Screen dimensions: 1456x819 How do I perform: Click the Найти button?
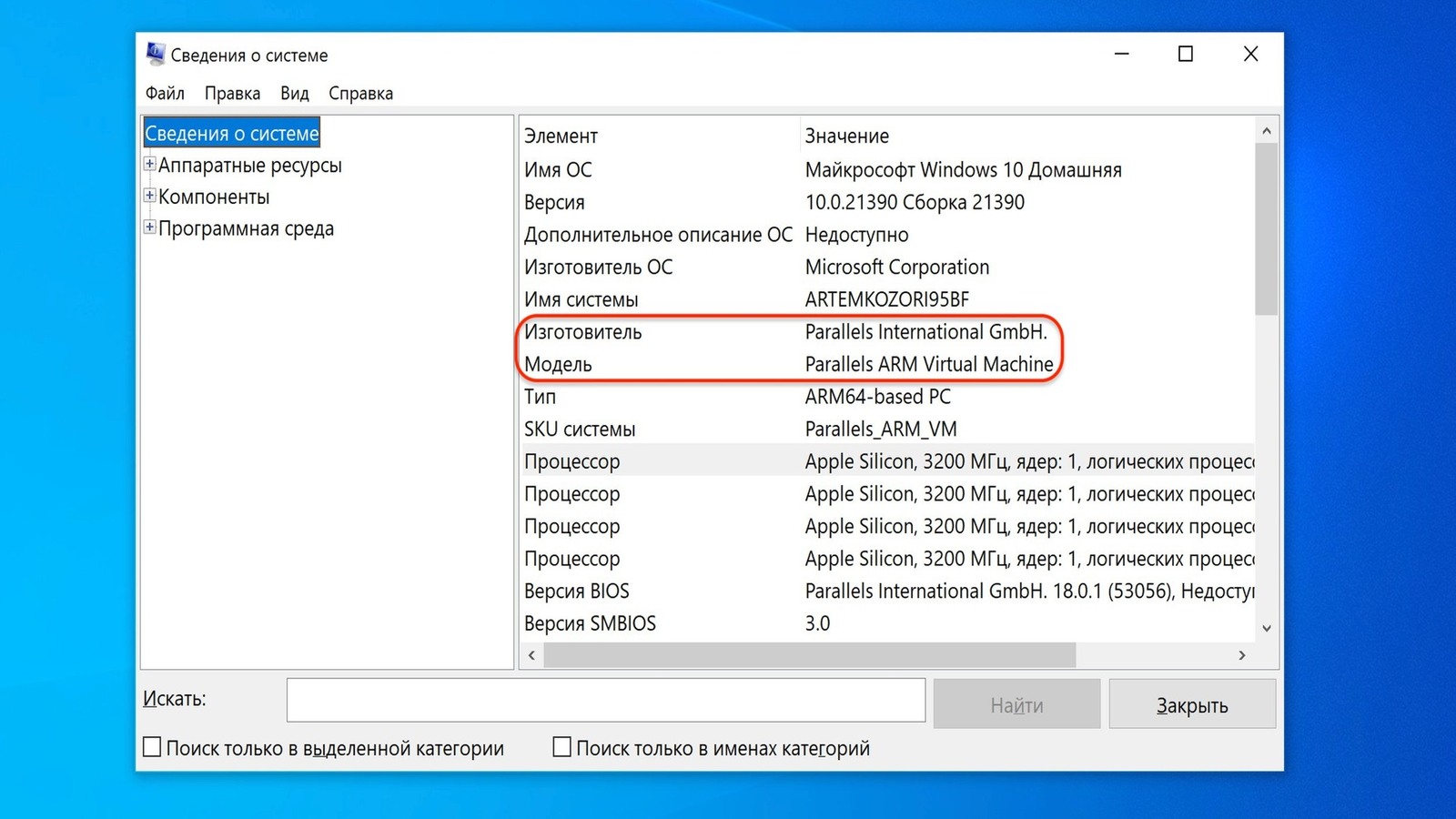(1016, 704)
